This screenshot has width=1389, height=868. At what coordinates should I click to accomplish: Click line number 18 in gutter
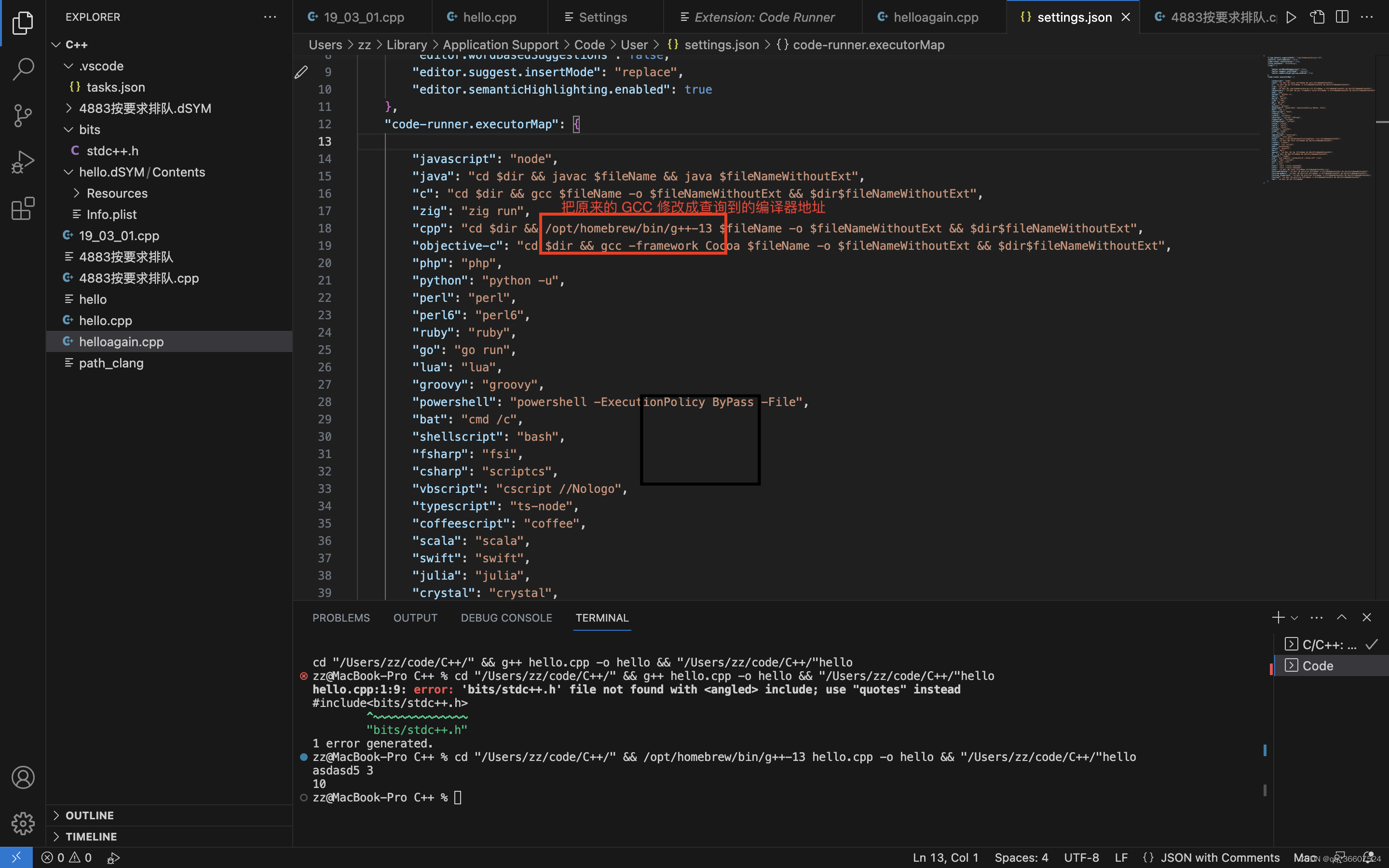tap(324, 229)
